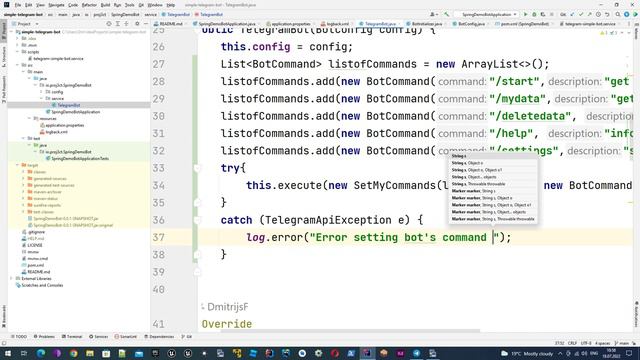Click breadcrumb 'service' in navigation bar
This screenshot has width=640, height=360.
[x=150, y=14]
